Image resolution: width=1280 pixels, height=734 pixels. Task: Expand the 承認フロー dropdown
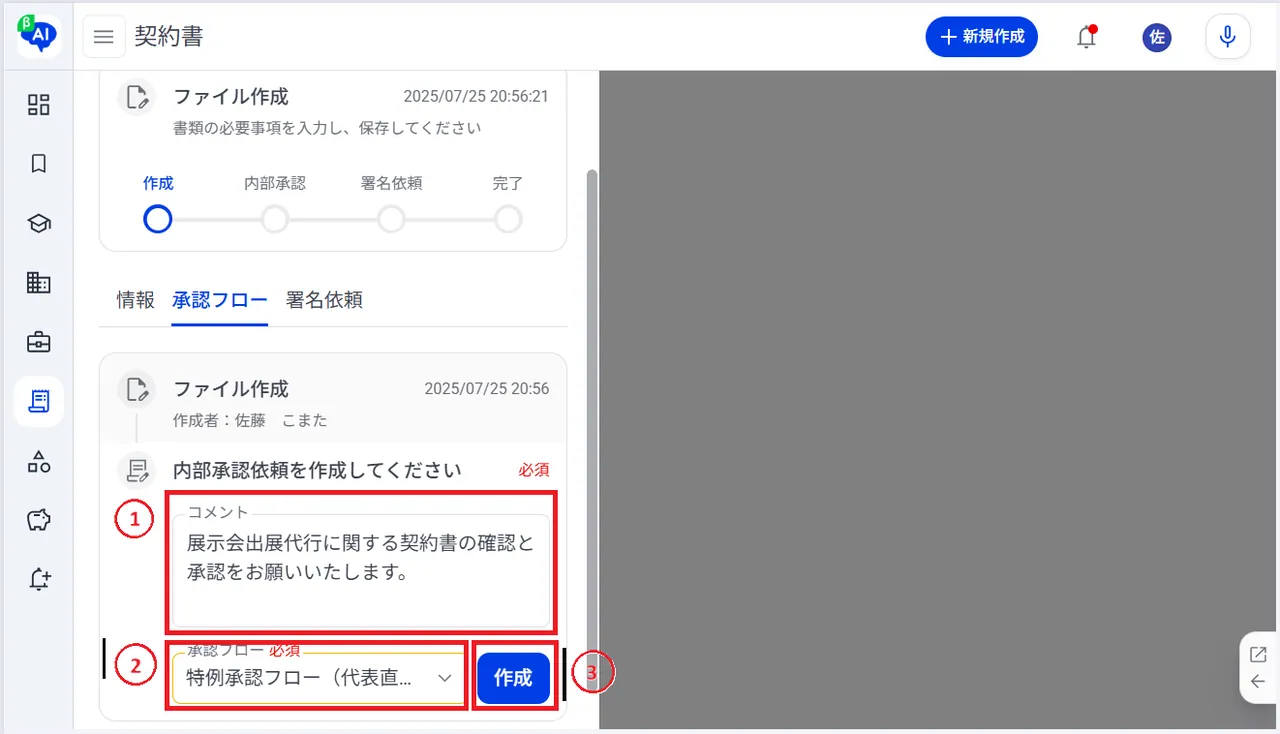click(318, 678)
